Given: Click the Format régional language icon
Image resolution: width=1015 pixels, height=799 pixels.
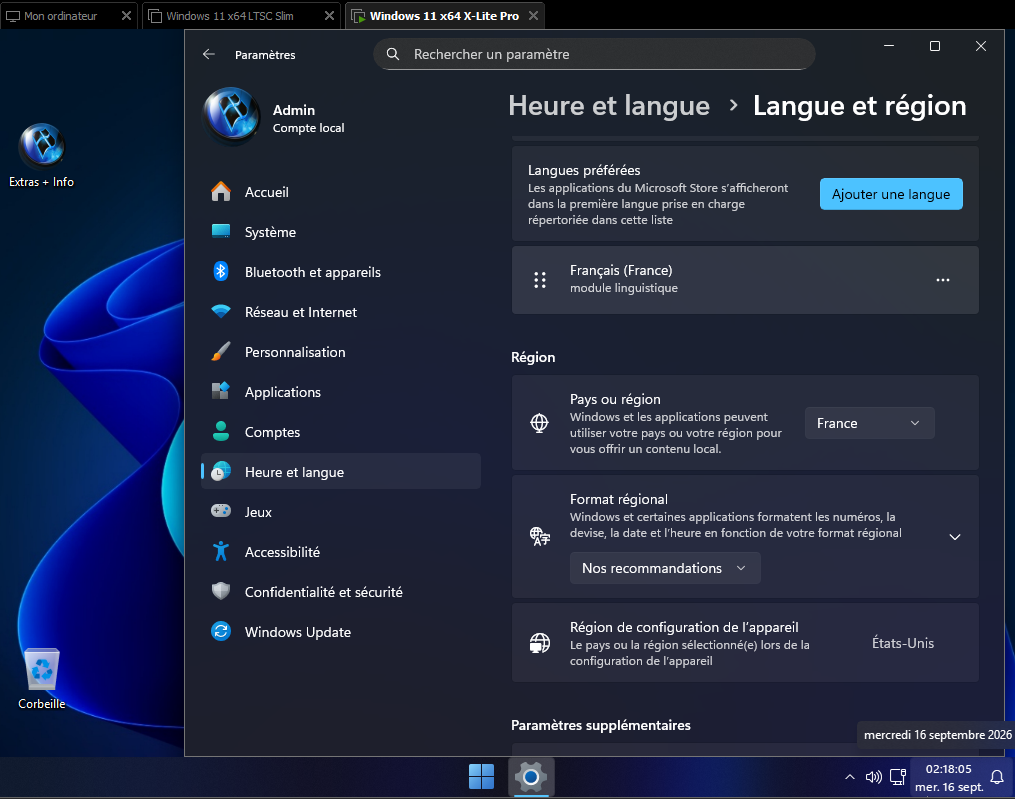Looking at the screenshot, I should [540, 536].
